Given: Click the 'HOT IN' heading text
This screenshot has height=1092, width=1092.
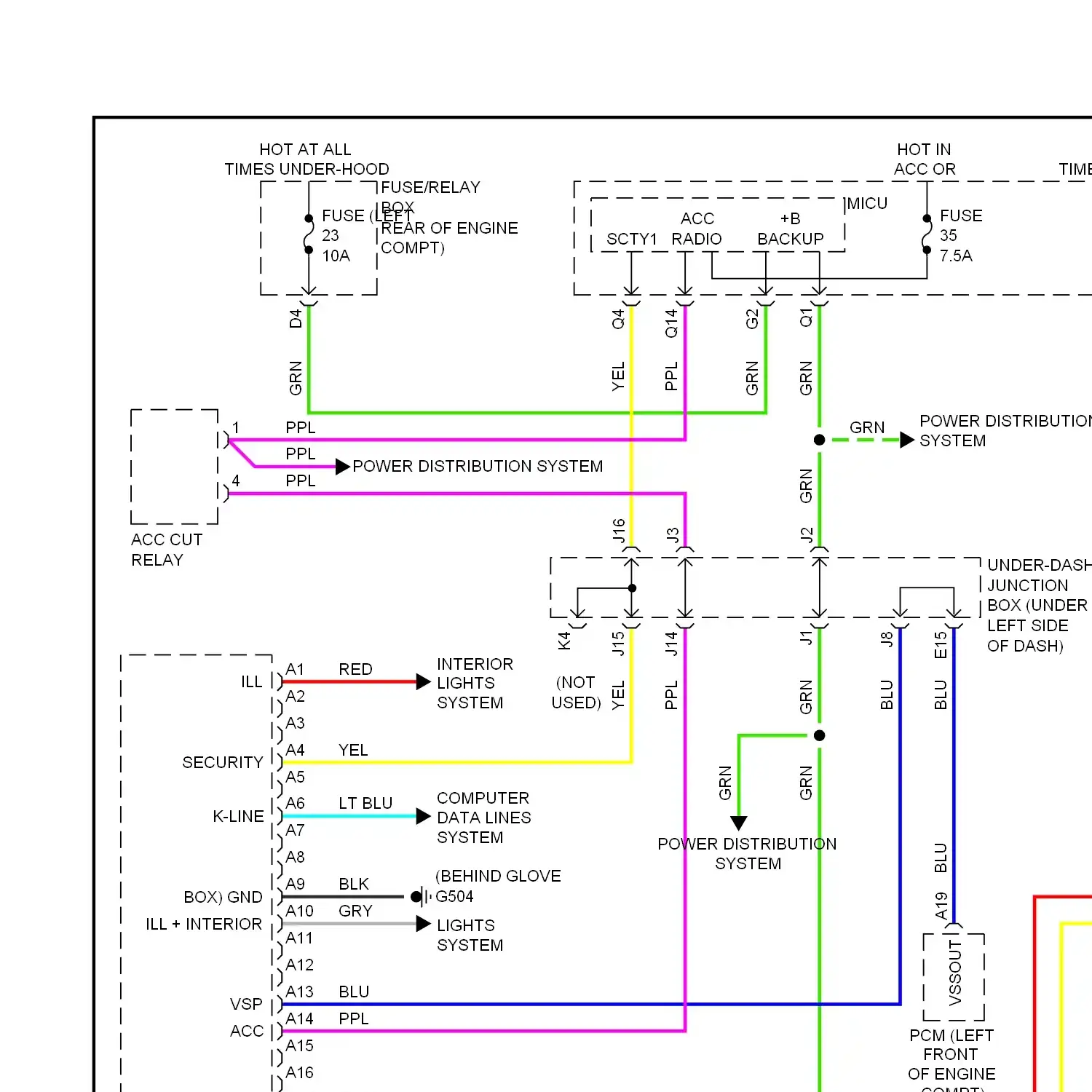Looking at the screenshot, I should tap(924, 149).
